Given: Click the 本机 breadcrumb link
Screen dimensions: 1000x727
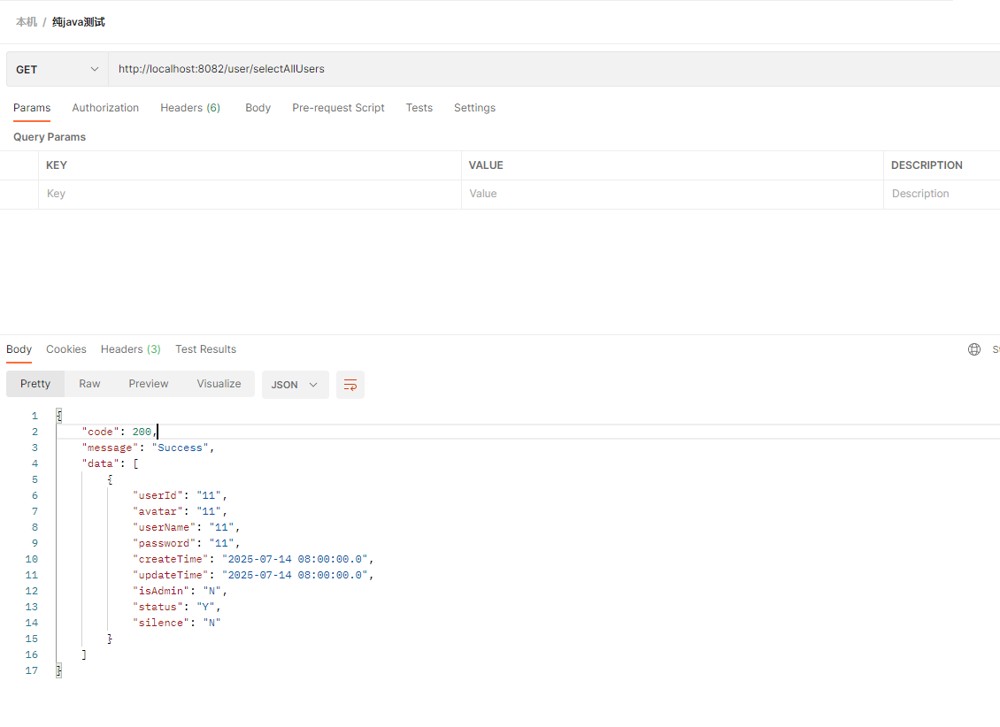Looking at the screenshot, I should [x=26, y=22].
